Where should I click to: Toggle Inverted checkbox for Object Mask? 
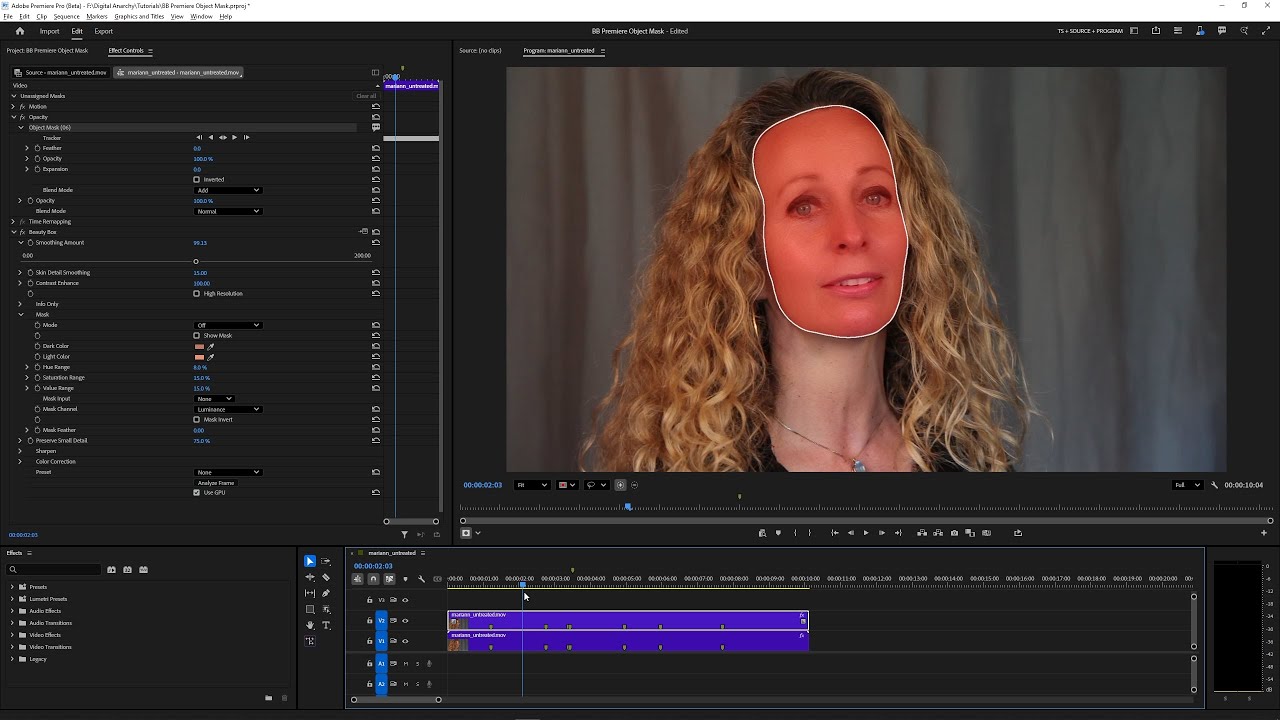[x=196, y=180]
